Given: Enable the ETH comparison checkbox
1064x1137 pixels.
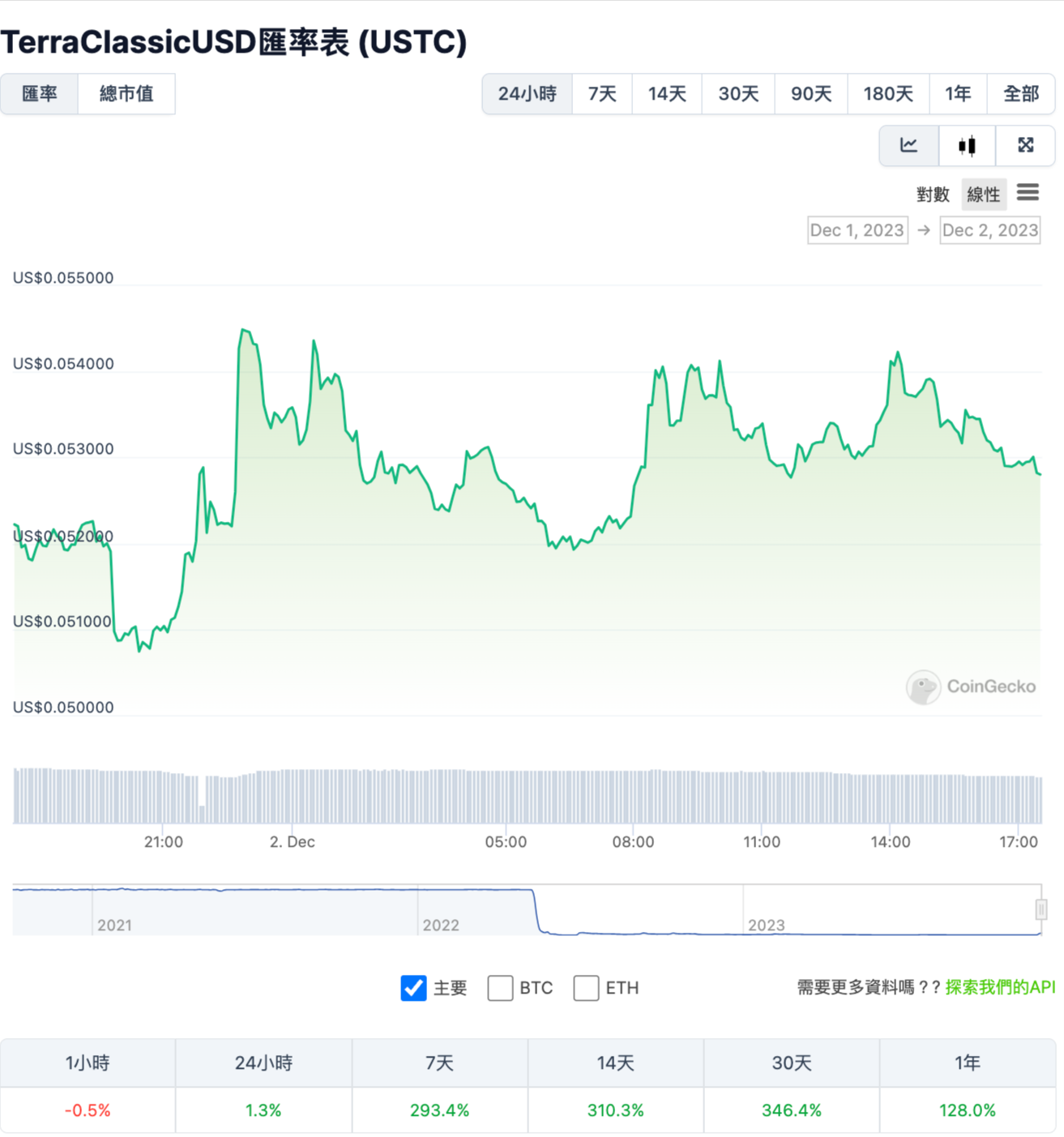Looking at the screenshot, I should (586, 988).
